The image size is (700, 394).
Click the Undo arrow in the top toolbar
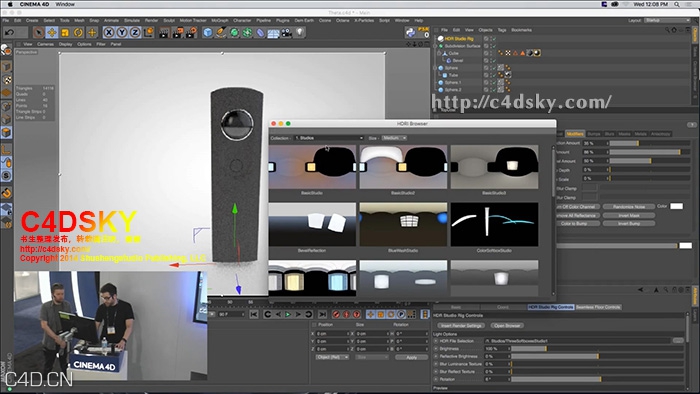coord(9,33)
